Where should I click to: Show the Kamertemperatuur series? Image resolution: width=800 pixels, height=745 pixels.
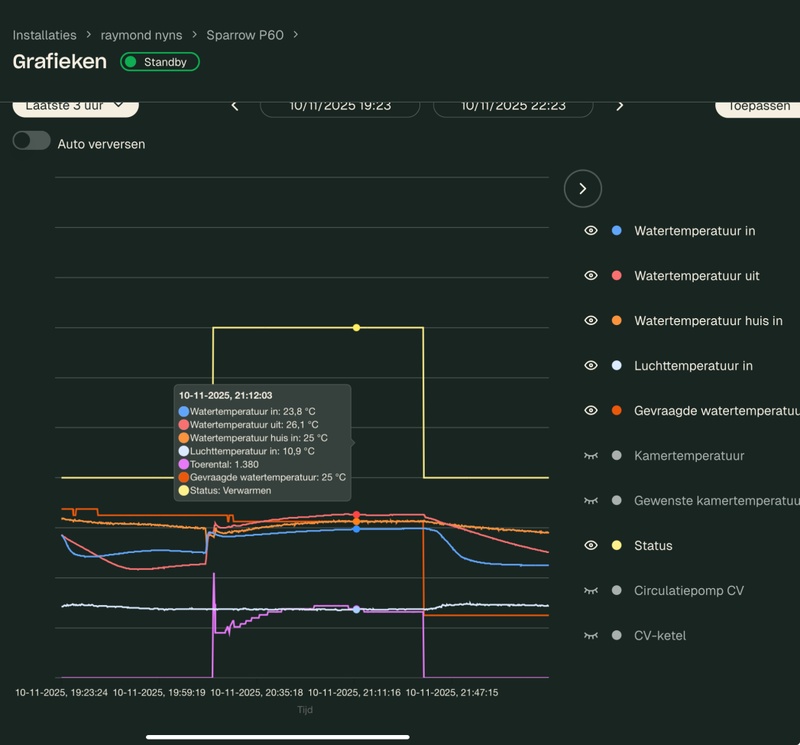click(591, 456)
